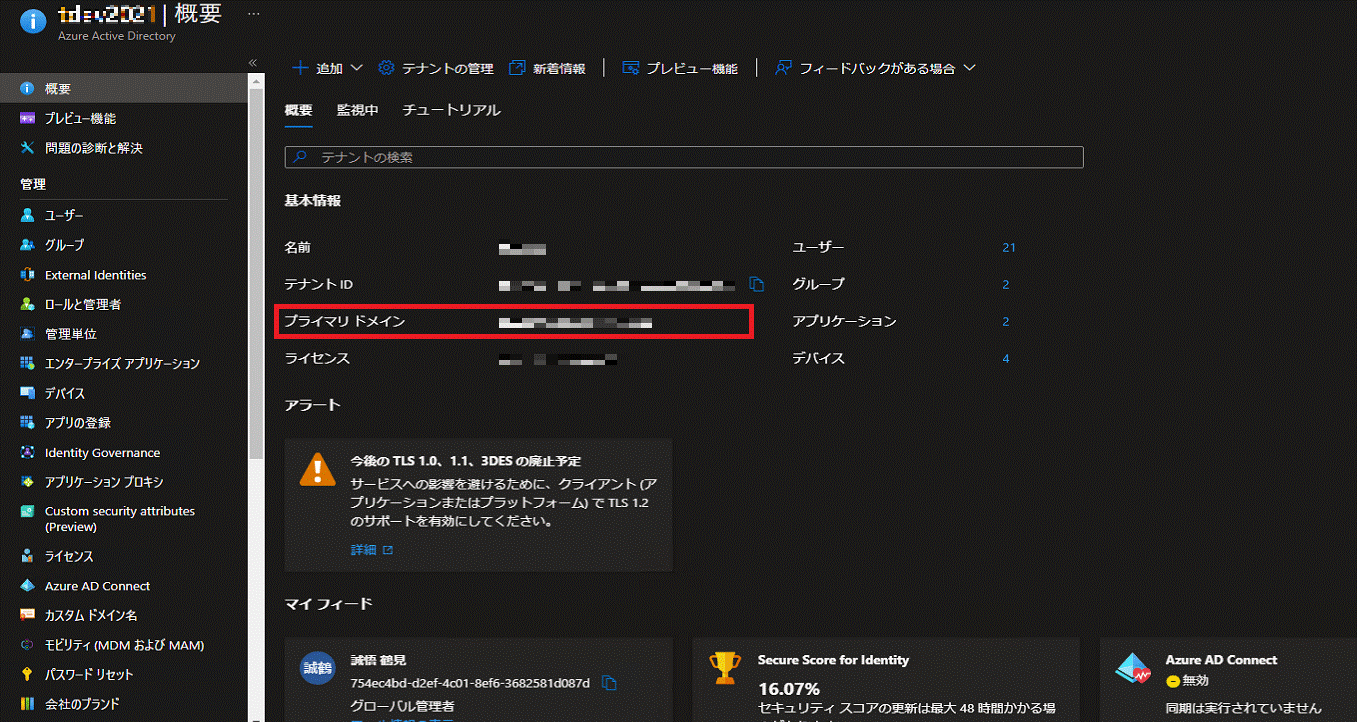This screenshot has width=1357, height=722.
Task: Copy the user object ID in My Feed
Action: coord(609,683)
